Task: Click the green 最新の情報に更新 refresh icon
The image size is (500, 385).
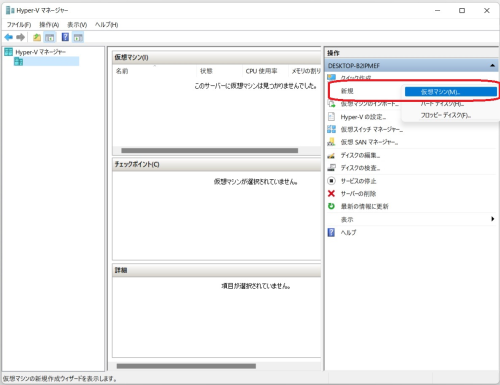Action: 331,206
